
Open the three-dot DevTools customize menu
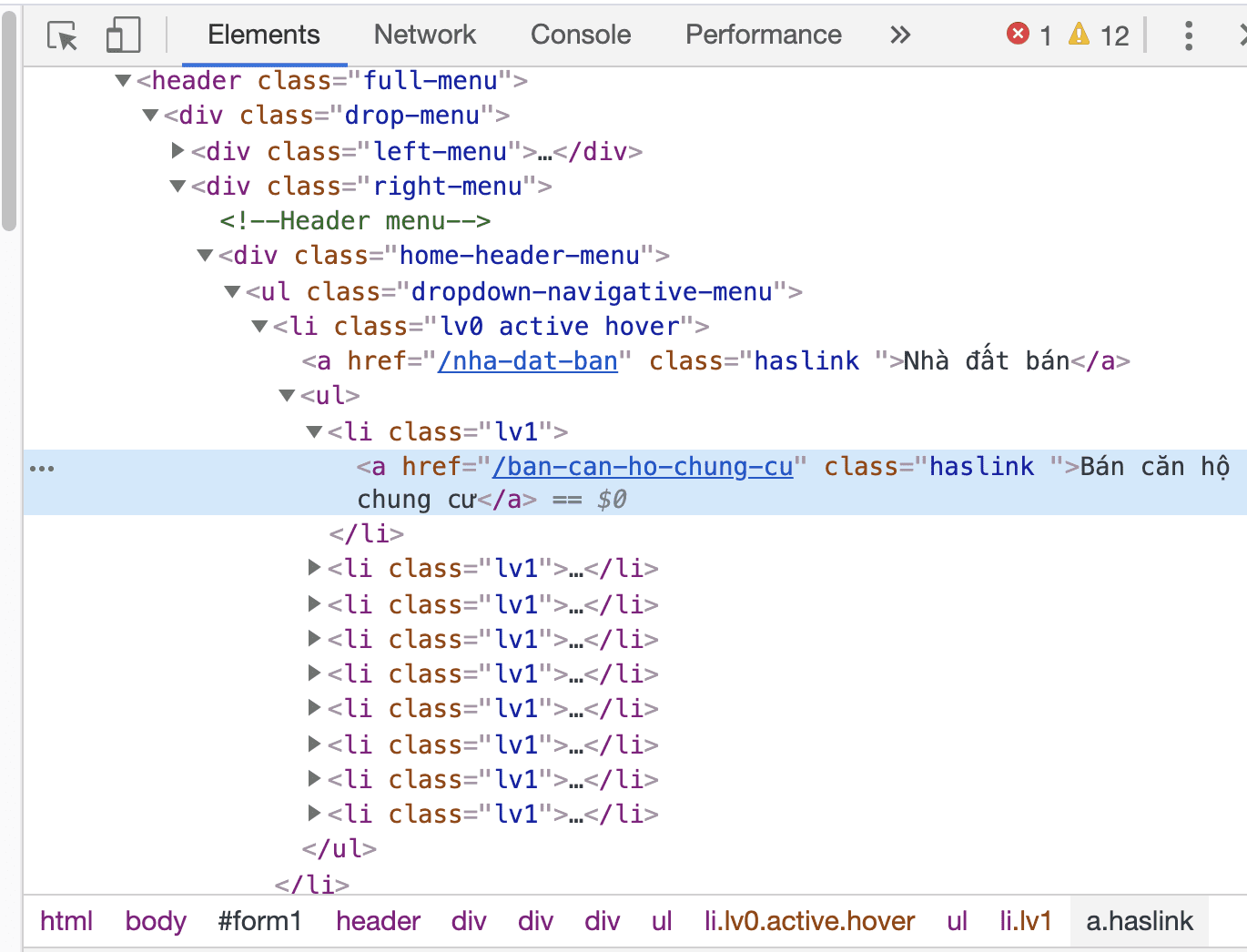pyautogui.click(x=1188, y=35)
